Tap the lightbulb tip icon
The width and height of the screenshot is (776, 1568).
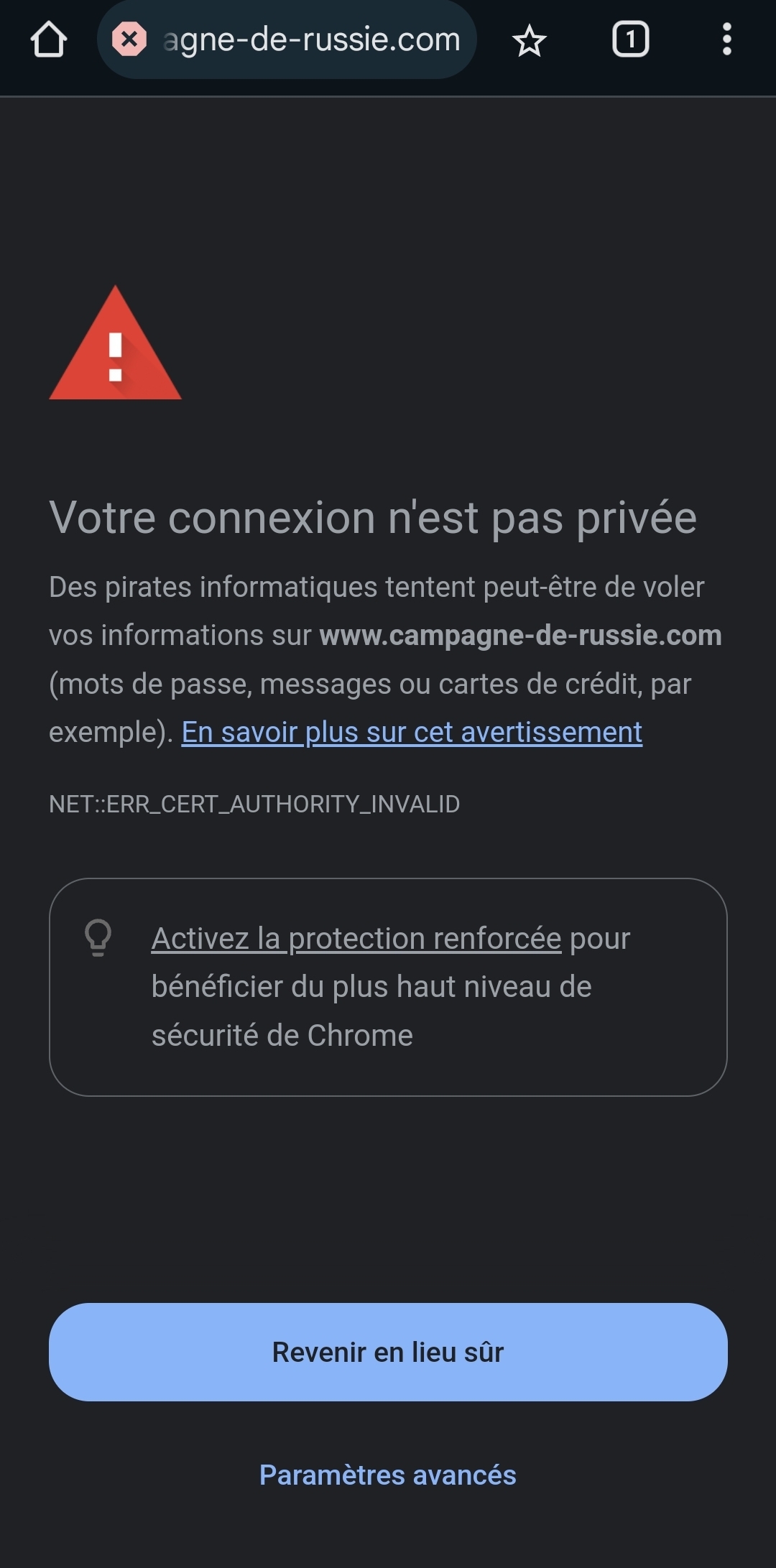click(x=98, y=937)
